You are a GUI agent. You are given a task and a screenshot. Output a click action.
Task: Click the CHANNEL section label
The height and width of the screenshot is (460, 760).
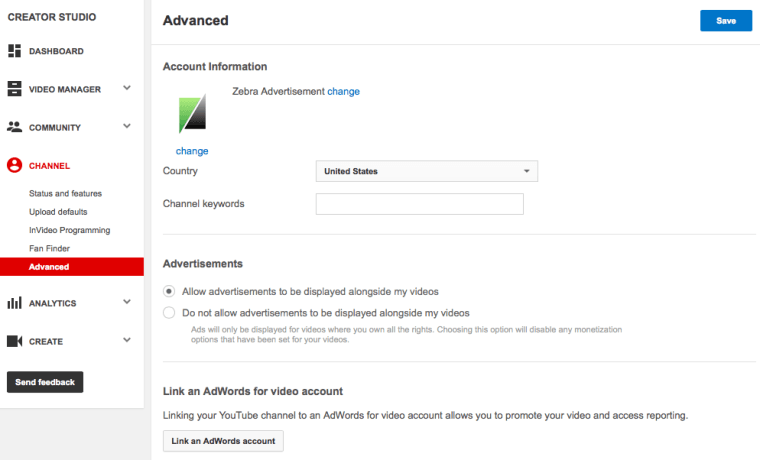click(x=49, y=166)
